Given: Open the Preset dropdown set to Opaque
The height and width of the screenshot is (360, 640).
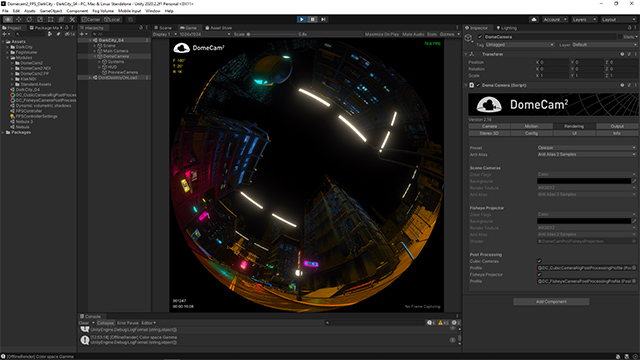Looking at the screenshot, I should pyautogui.click(x=587, y=148).
